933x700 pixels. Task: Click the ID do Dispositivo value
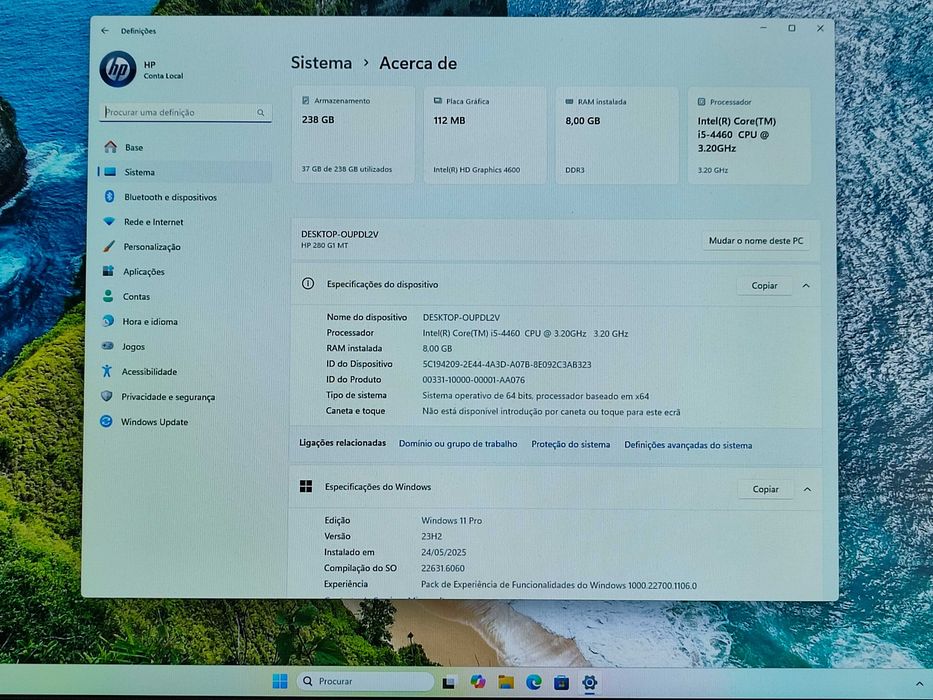tap(507, 364)
